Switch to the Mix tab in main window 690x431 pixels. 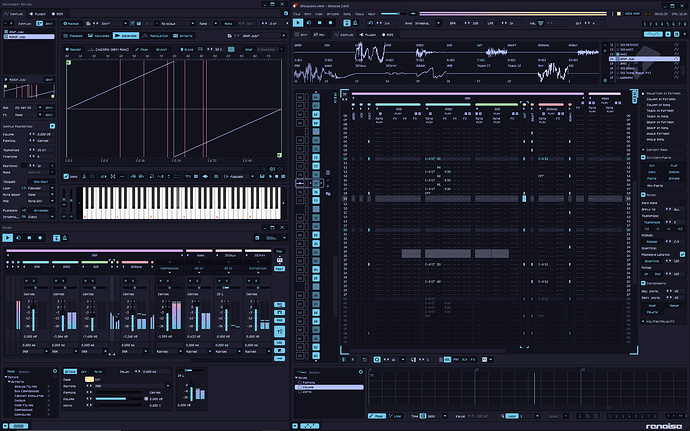(x=319, y=34)
